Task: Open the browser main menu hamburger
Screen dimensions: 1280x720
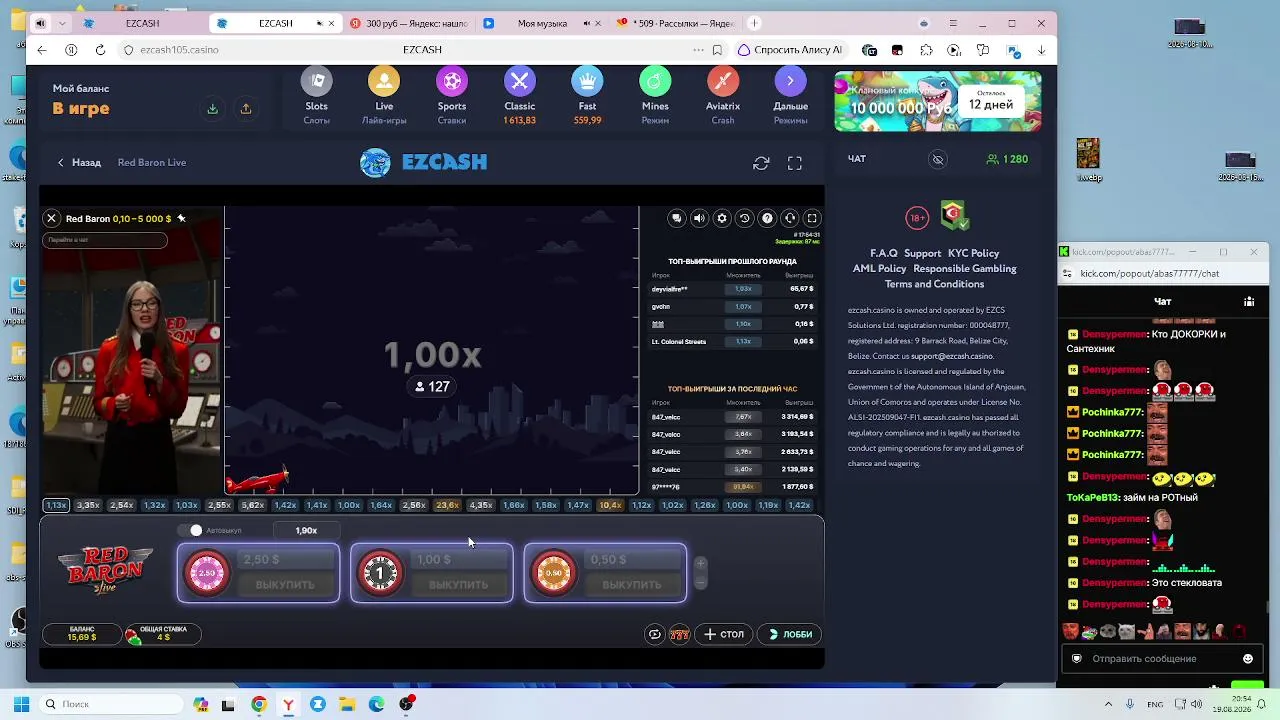Action: click(953, 23)
